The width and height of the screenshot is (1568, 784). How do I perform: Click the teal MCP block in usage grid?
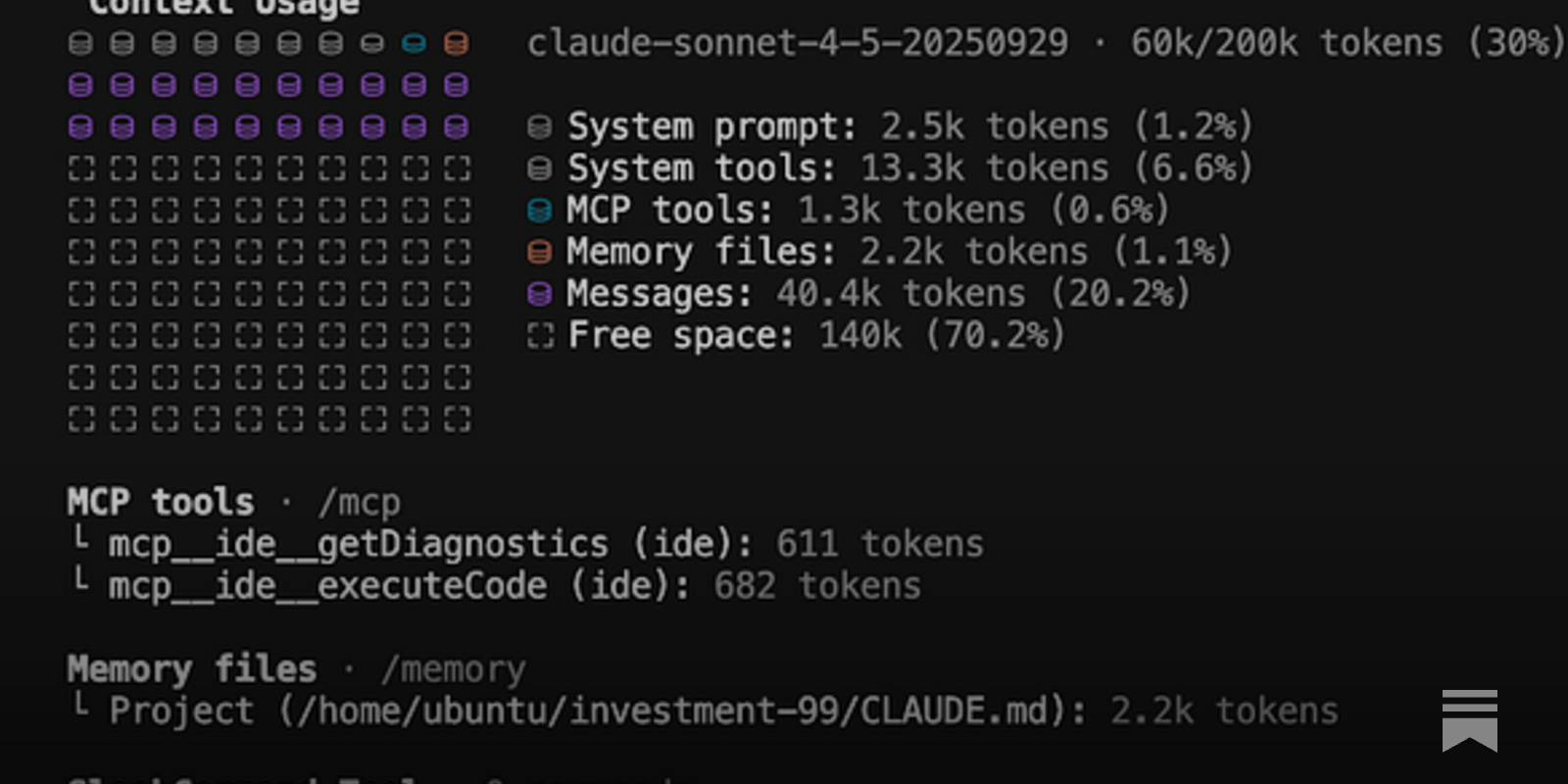click(x=415, y=43)
